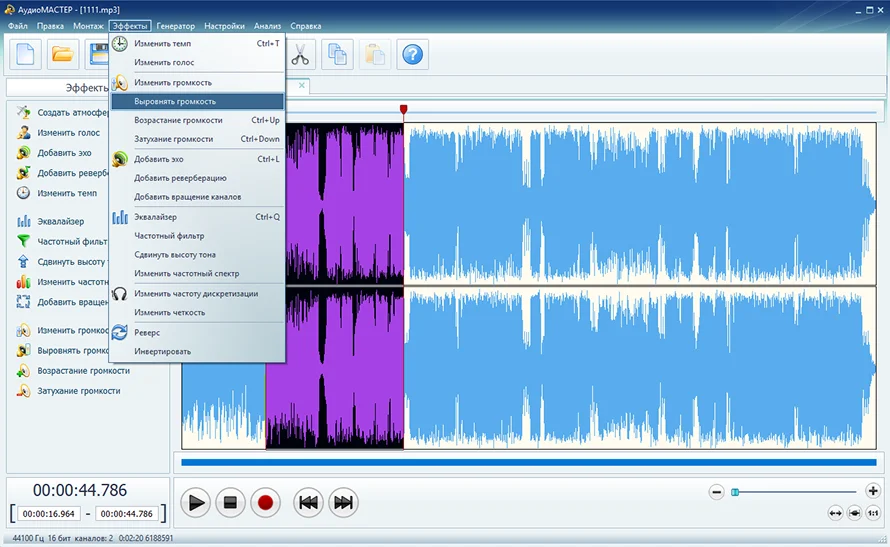Start playback with the play button
Screen dimensions: 890x547
pyautogui.click(x=196, y=503)
